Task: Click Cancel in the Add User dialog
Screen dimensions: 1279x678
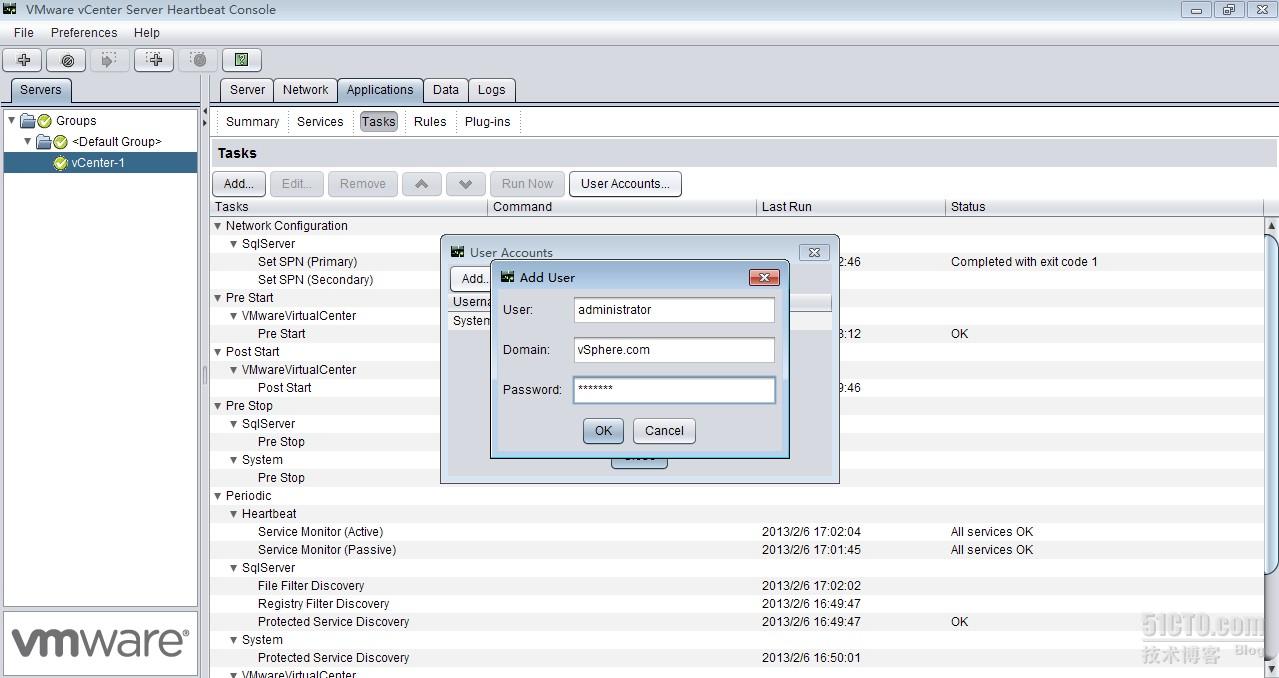Action: coord(664,431)
